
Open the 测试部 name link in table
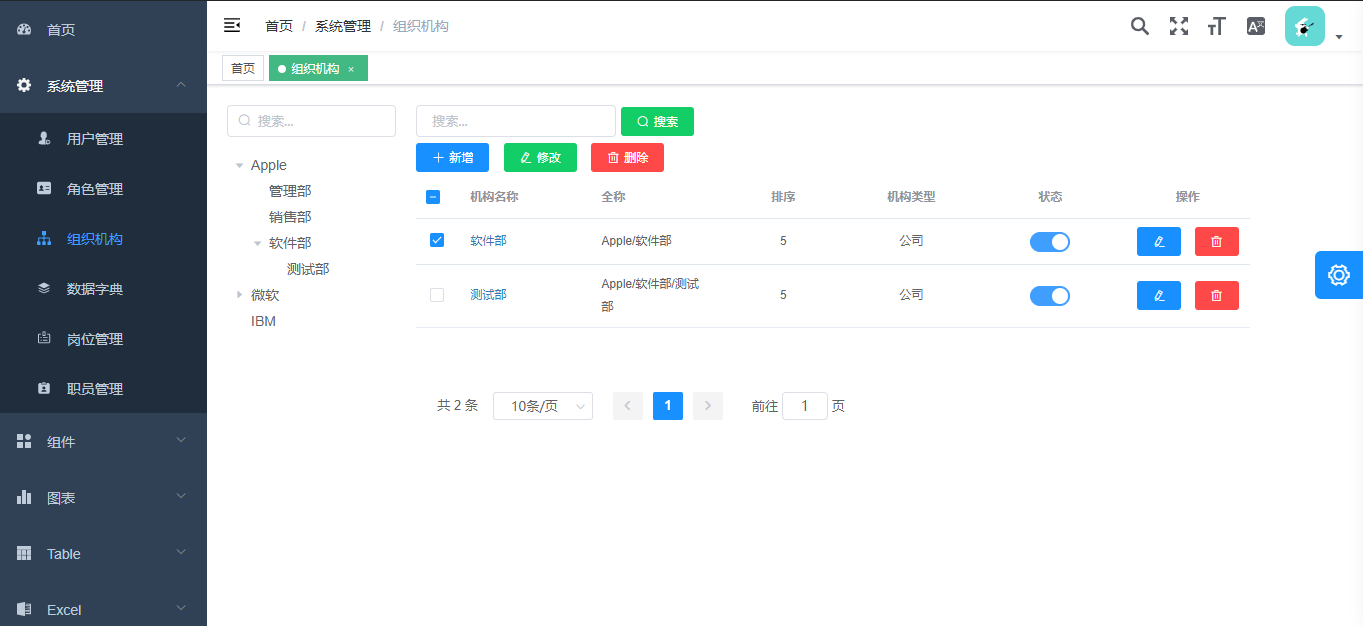tap(488, 295)
